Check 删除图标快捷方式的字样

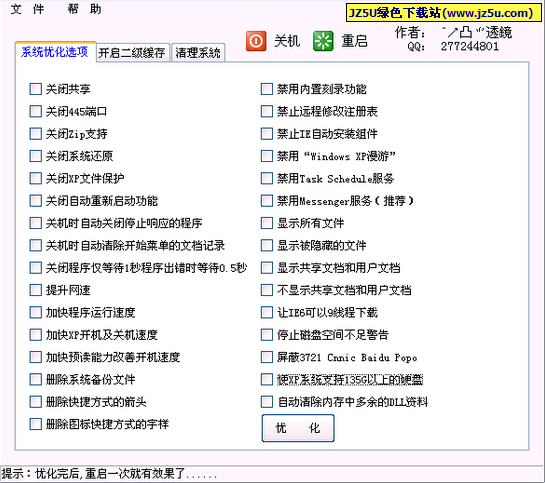[x=35, y=424]
